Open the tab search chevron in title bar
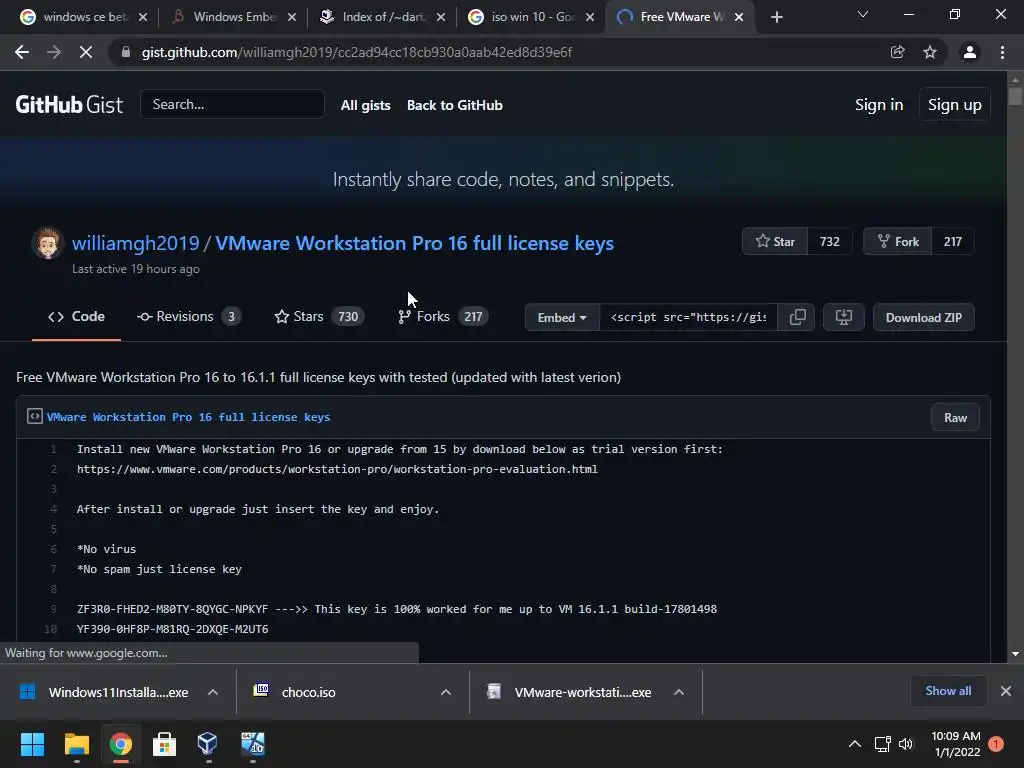This screenshot has width=1024, height=768. click(x=863, y=14)
